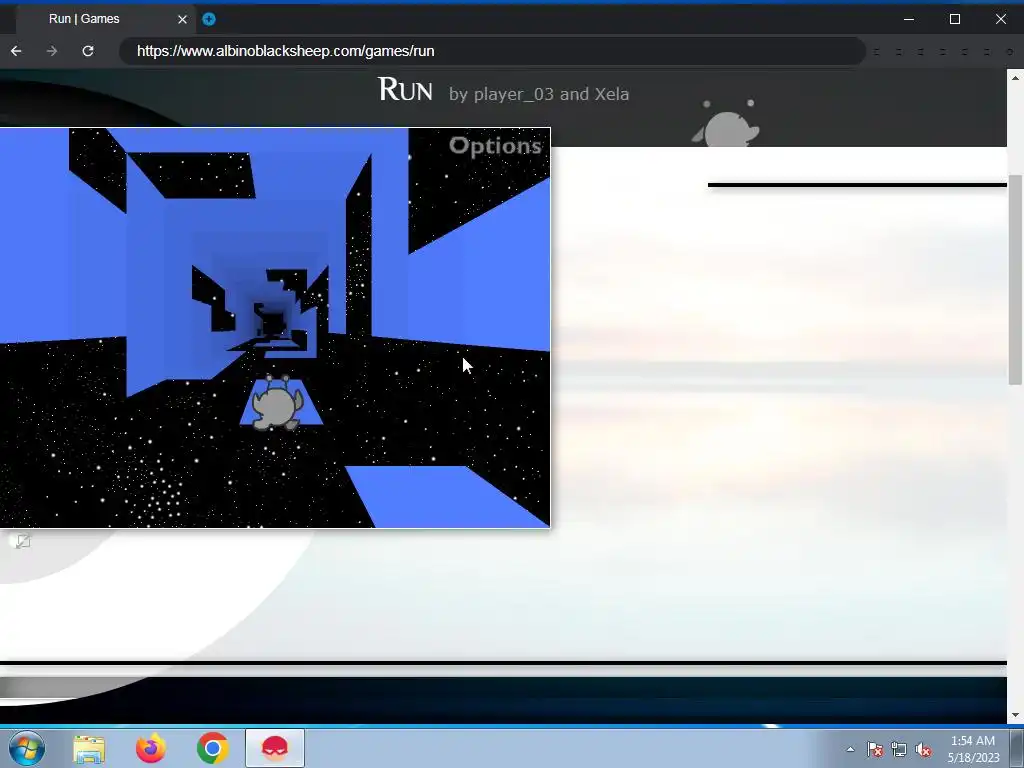Open the Action Center flag icon
Viewport: 1024px width, 768px height.
pos(874,749)
